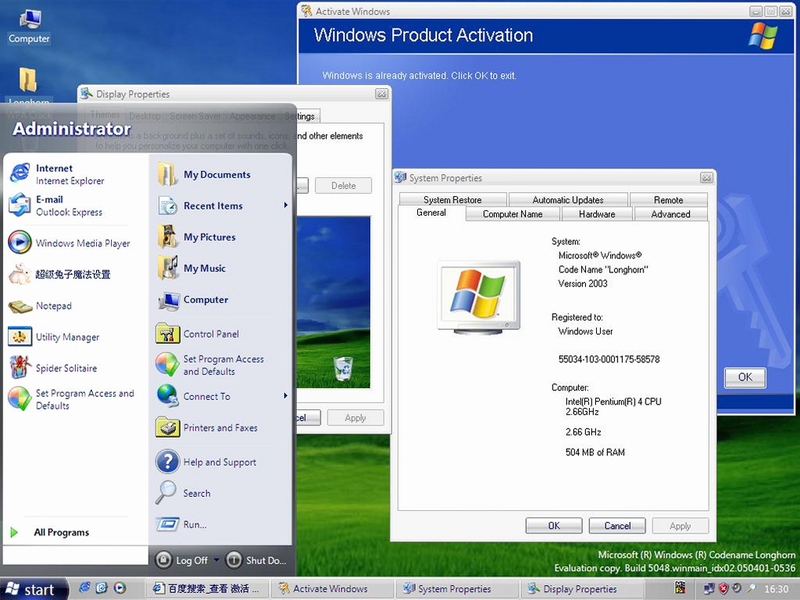Open Set Program Access and Defaults in right column
800x600 pixels.
(x=210, y=365)
